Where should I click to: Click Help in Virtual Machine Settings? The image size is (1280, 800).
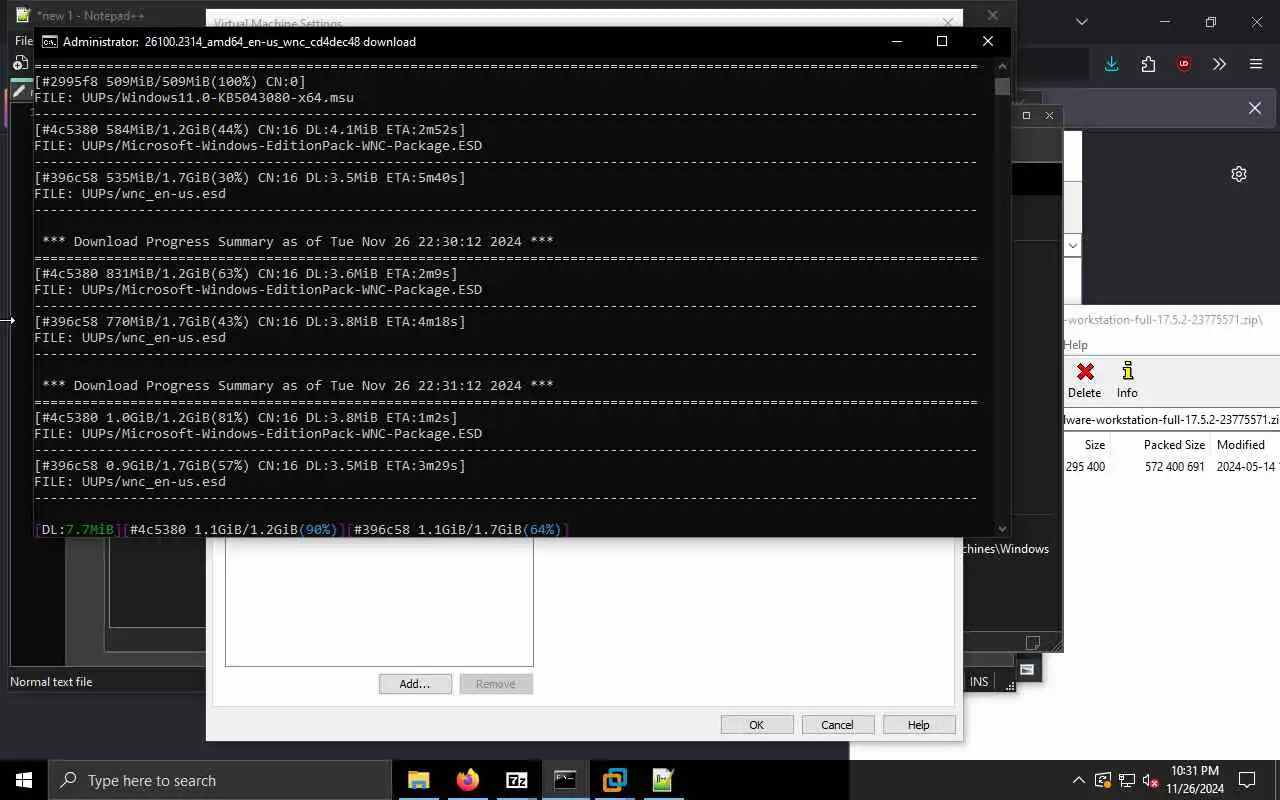coord(919,725)
